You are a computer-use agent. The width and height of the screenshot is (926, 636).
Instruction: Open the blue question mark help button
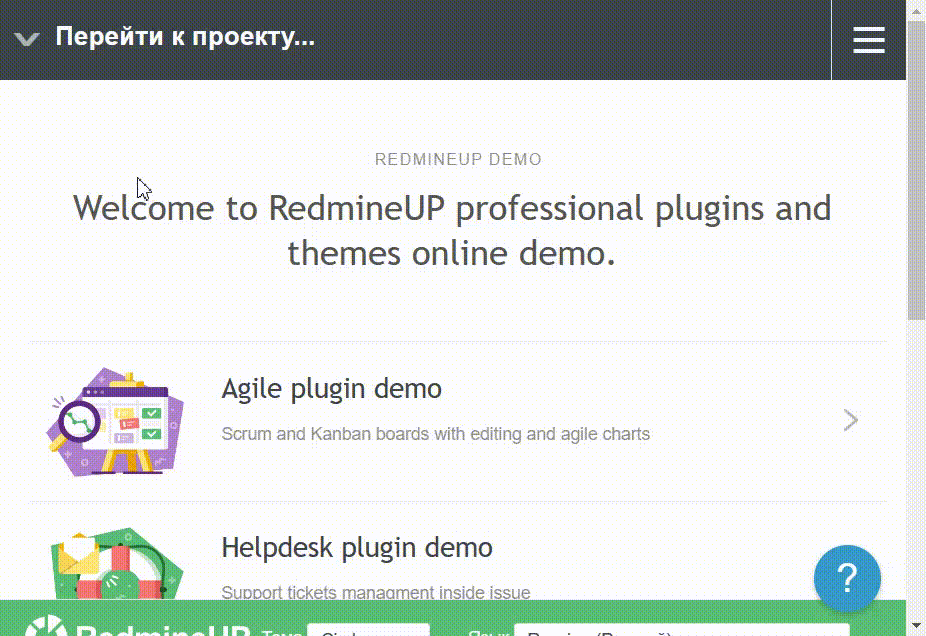point(846,577)
